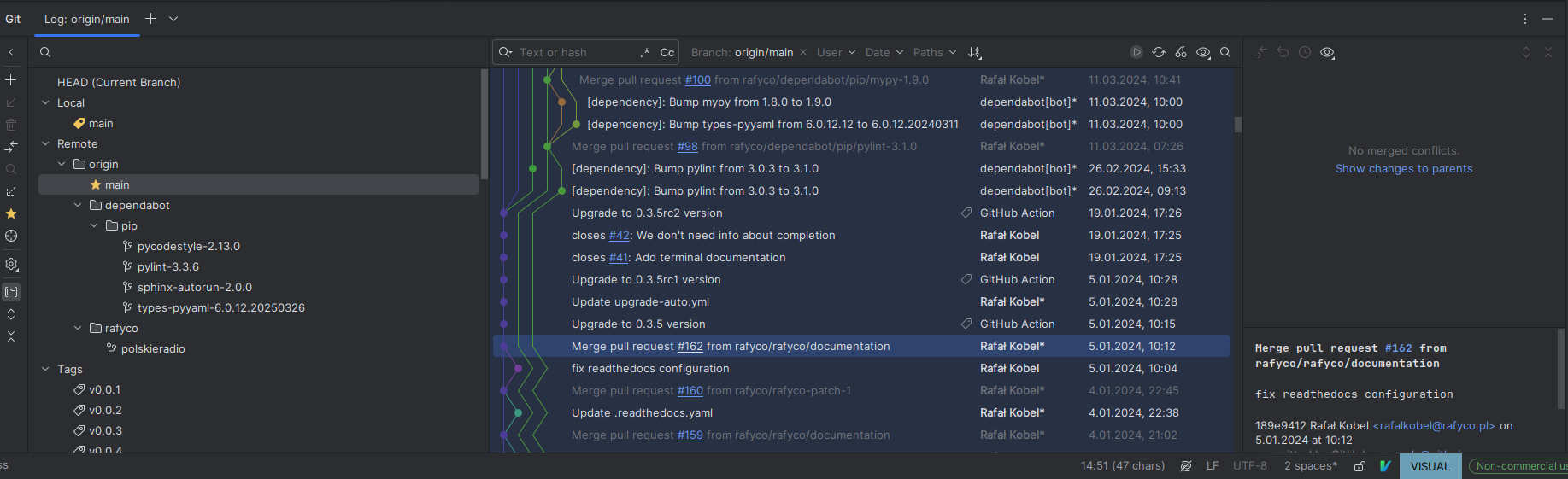Viewport: 1568px width, 479px height.
Task: Click the Show changes to parents link
Action: click(x=1404, y=169)
